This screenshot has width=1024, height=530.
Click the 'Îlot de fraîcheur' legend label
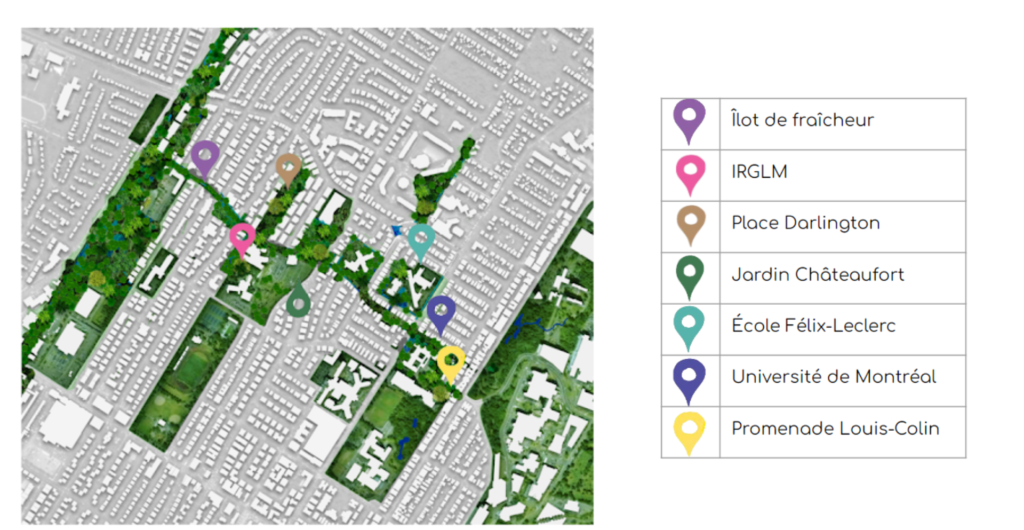tap(802, 120)
